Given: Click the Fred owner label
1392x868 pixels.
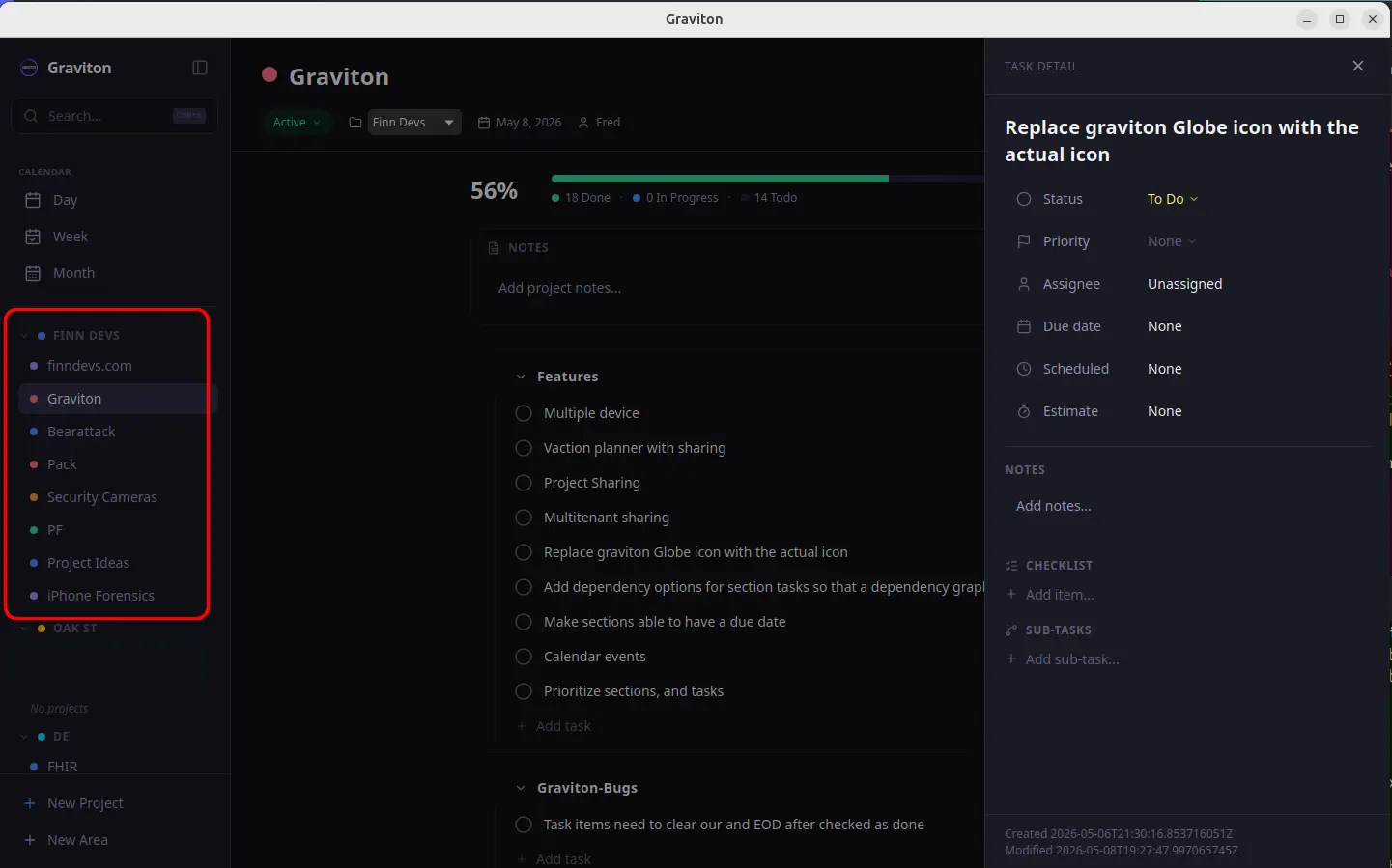Looking at the screenshot, I should (x=599, y=123).
